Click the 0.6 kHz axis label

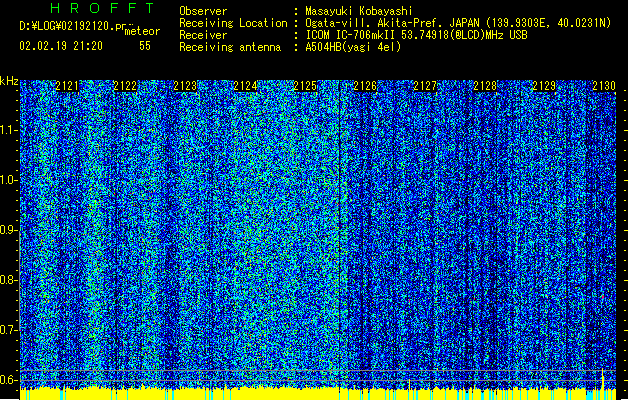8,380
